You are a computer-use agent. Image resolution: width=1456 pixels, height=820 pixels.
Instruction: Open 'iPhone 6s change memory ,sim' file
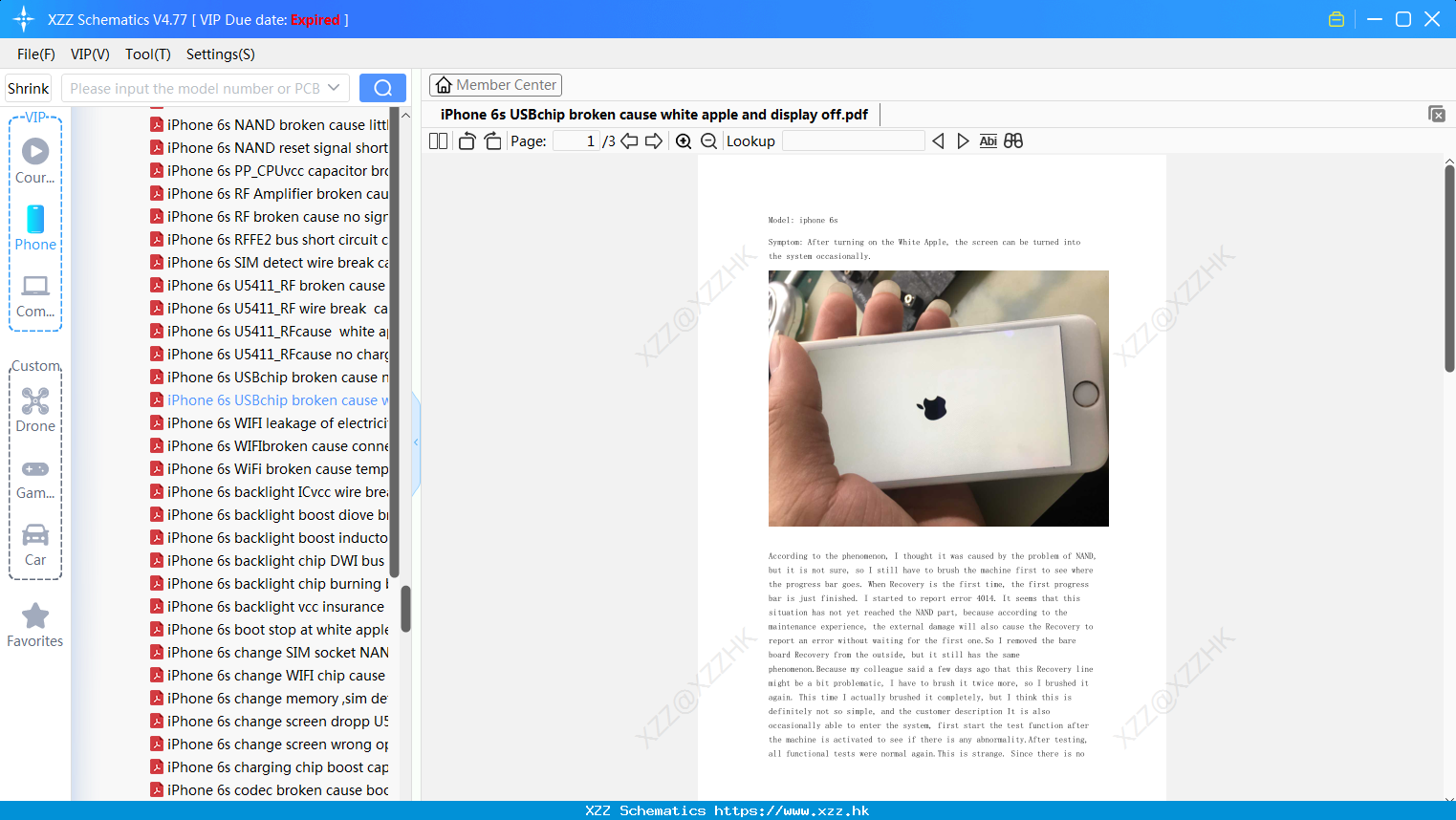(x=270, y=699)
